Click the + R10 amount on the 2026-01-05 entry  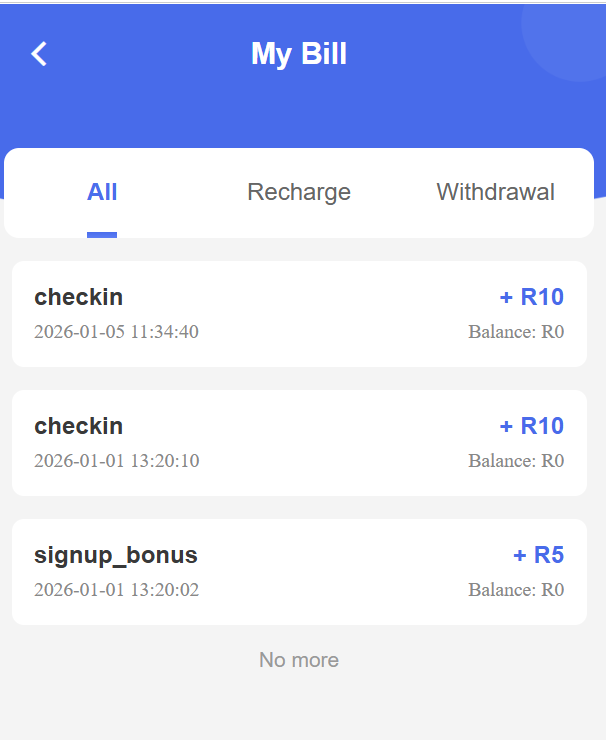tap(532, 297)
